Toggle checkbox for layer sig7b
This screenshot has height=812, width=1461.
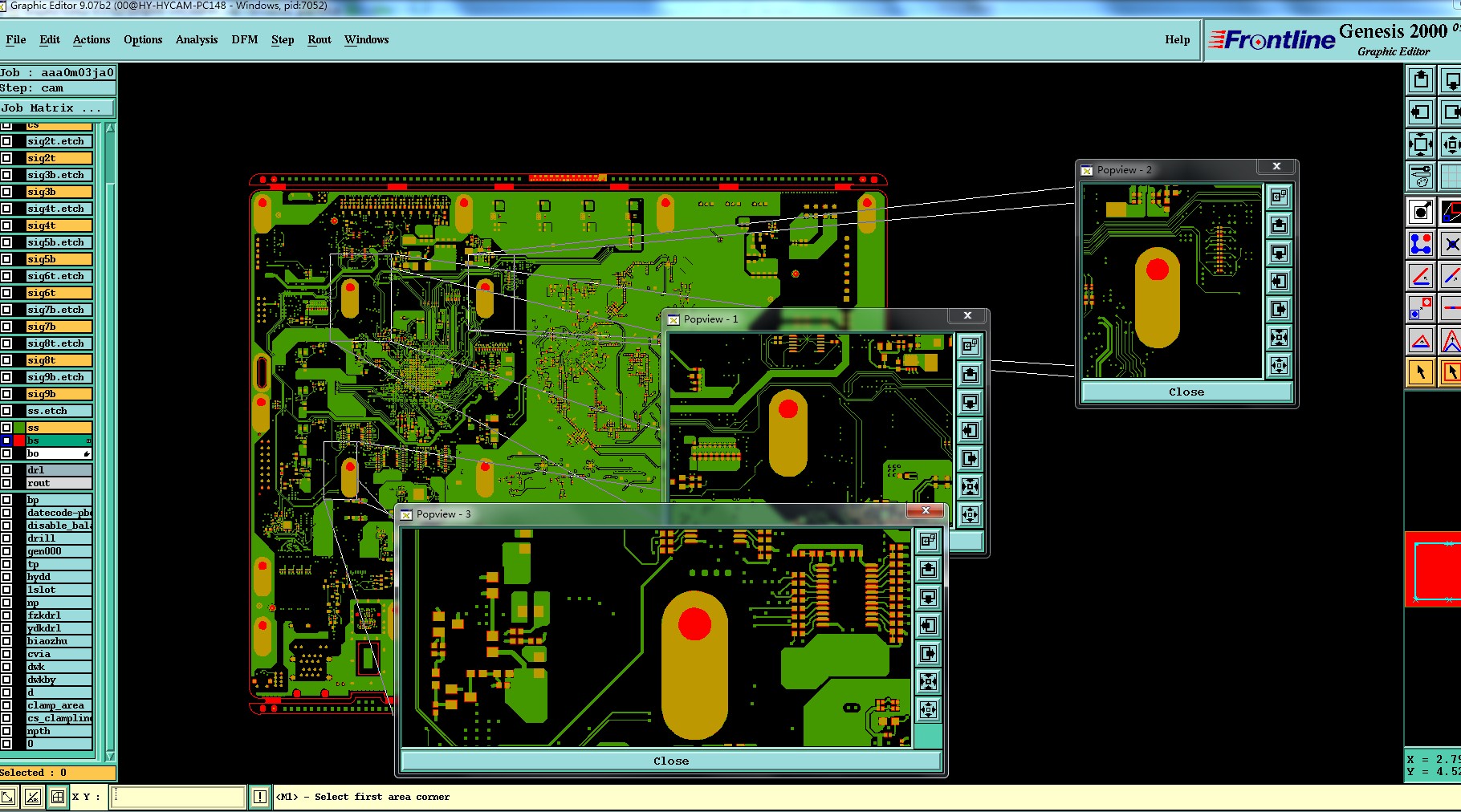click(x=6, y=327)
